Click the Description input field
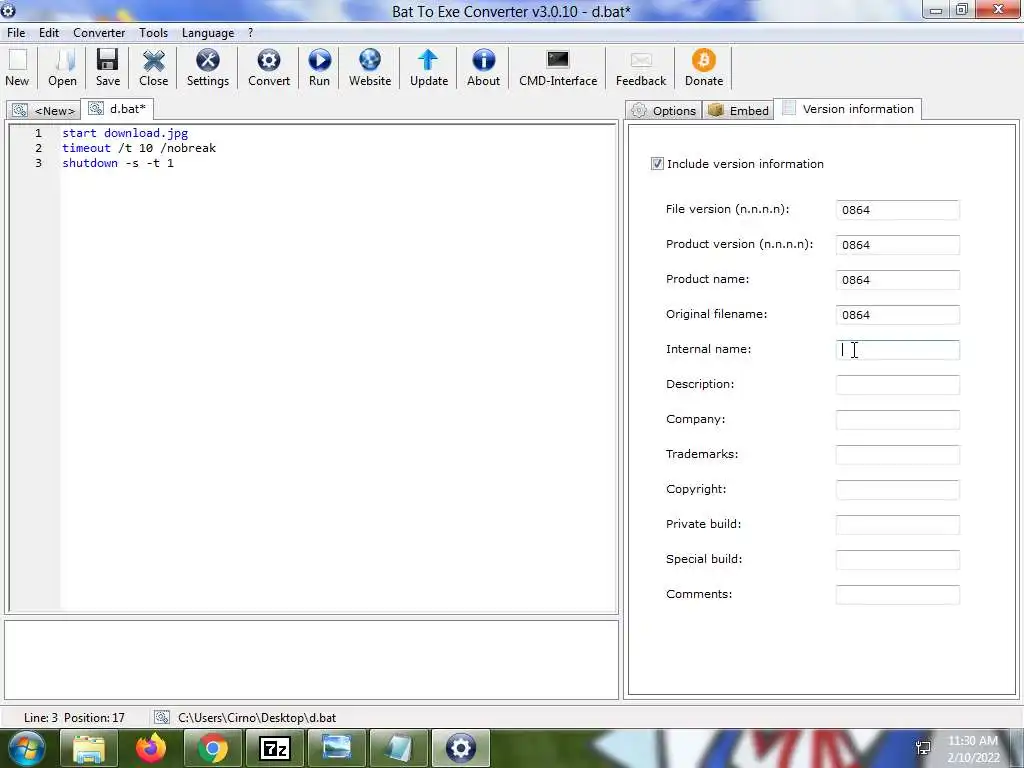Viewport: 1024px width, 768px height. 897,385
